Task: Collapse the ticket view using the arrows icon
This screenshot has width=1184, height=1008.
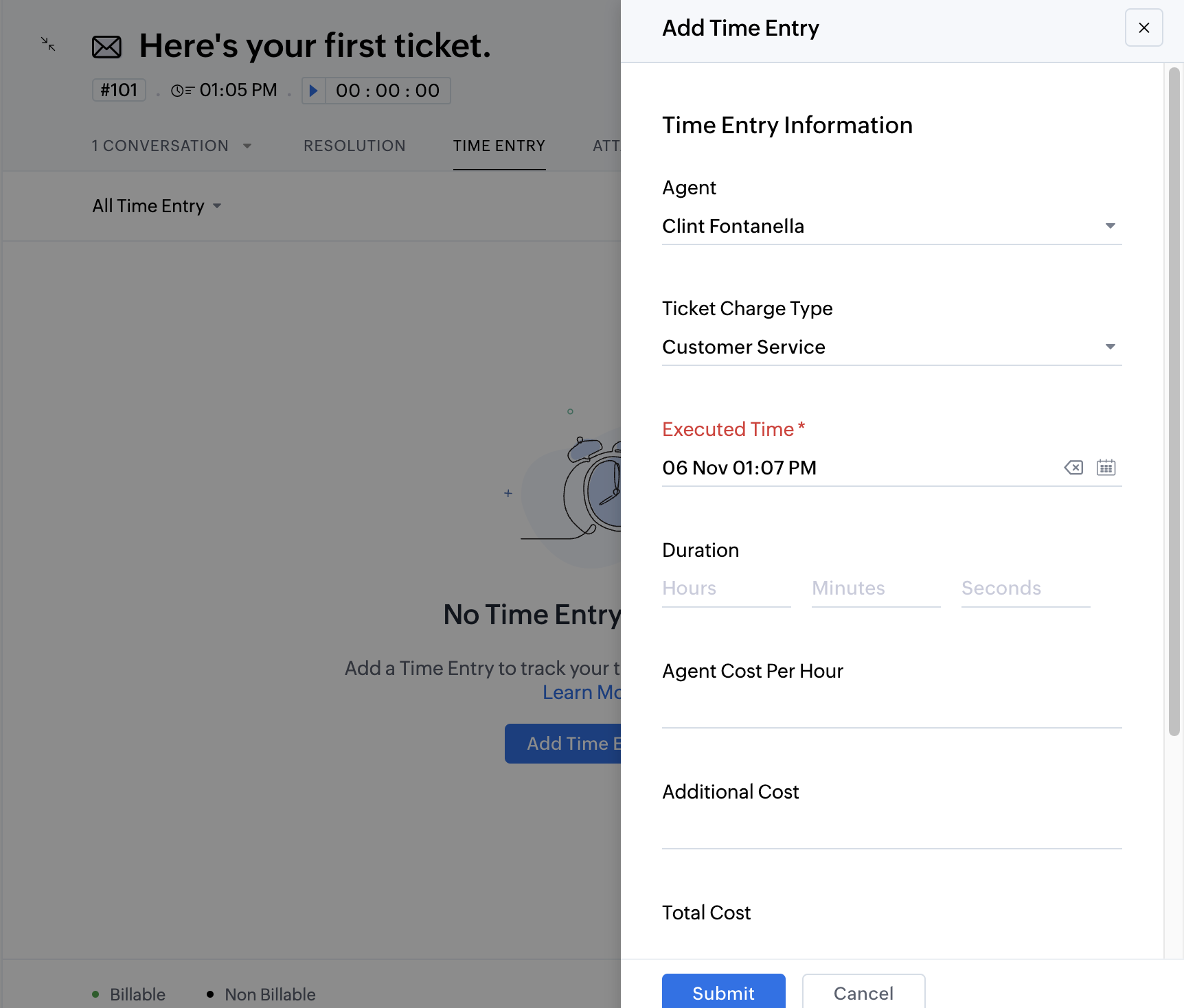Action: (47, 44)
